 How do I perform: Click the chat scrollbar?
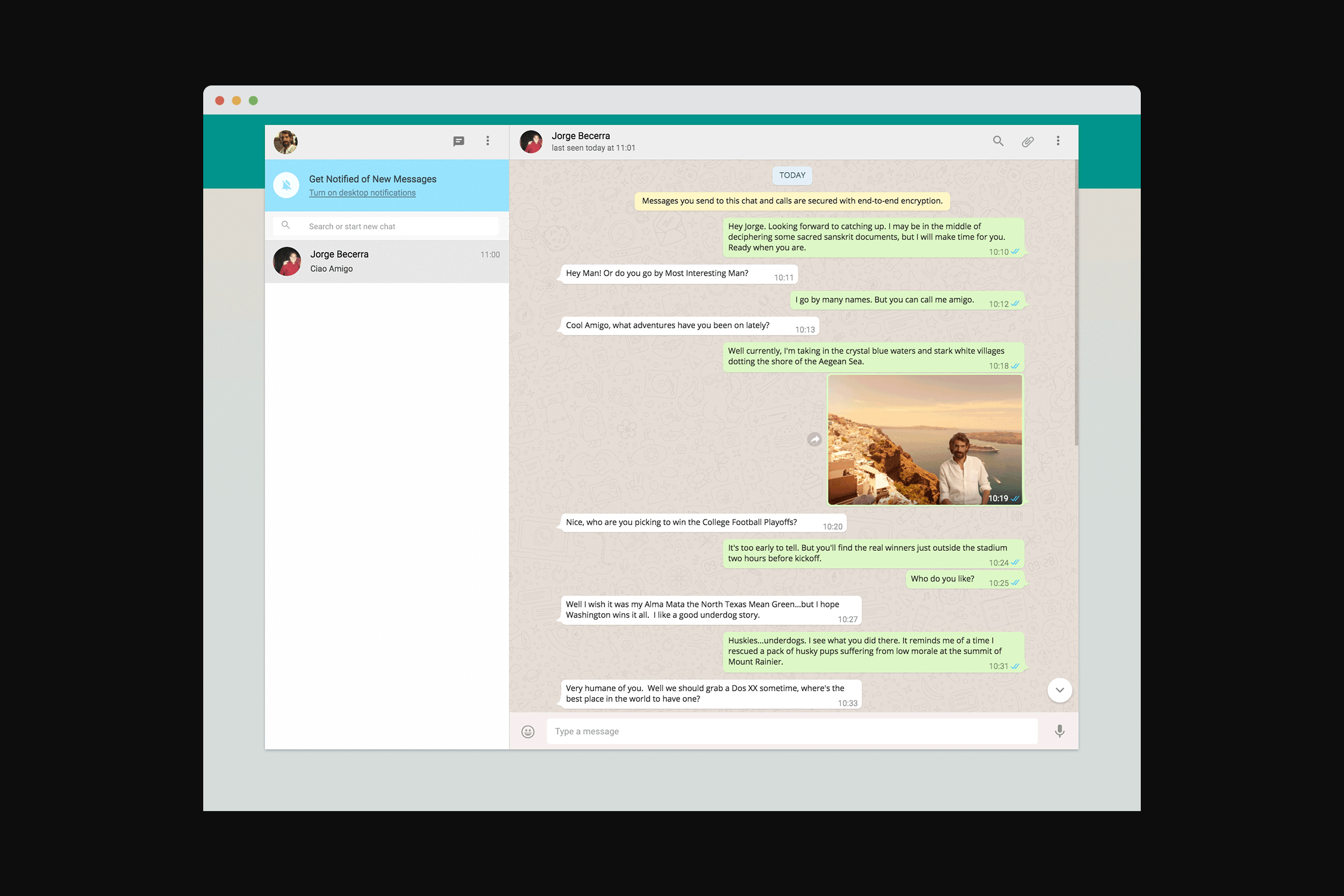[x=1076, y=303]
